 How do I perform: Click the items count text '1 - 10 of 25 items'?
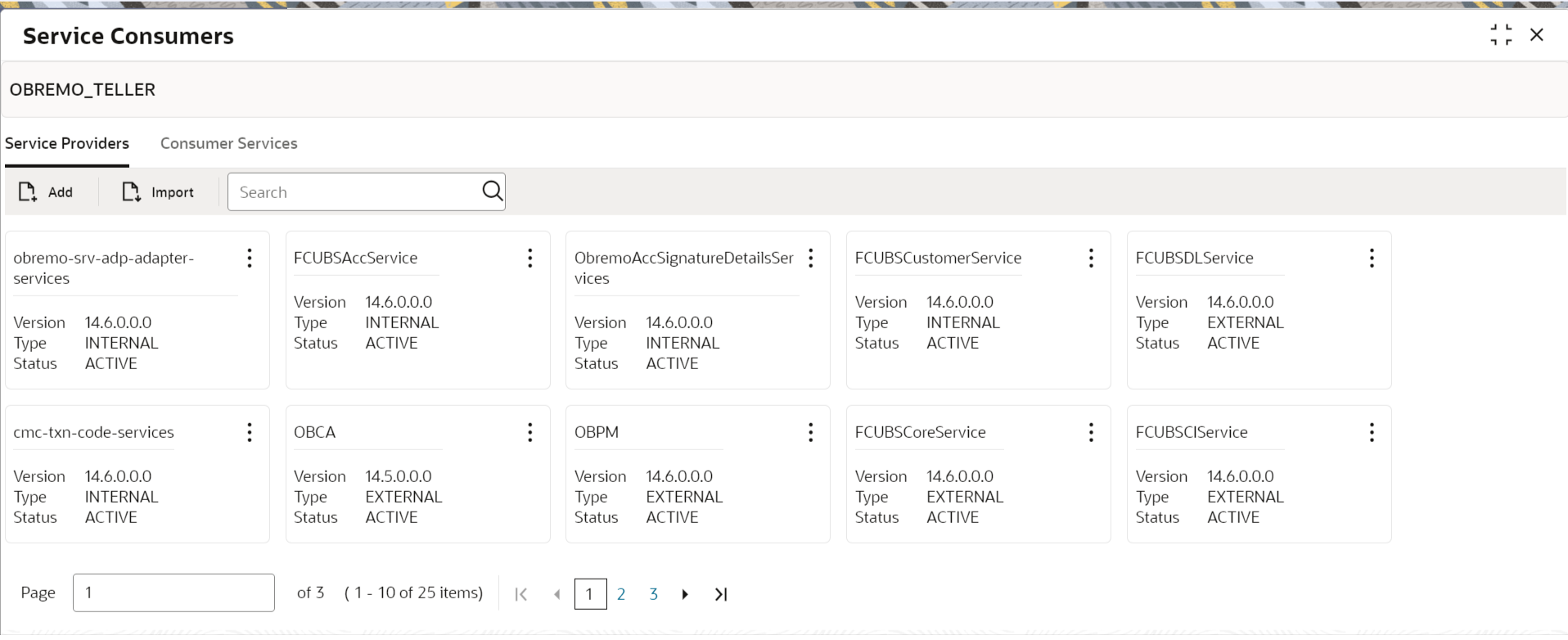[414, 593]
